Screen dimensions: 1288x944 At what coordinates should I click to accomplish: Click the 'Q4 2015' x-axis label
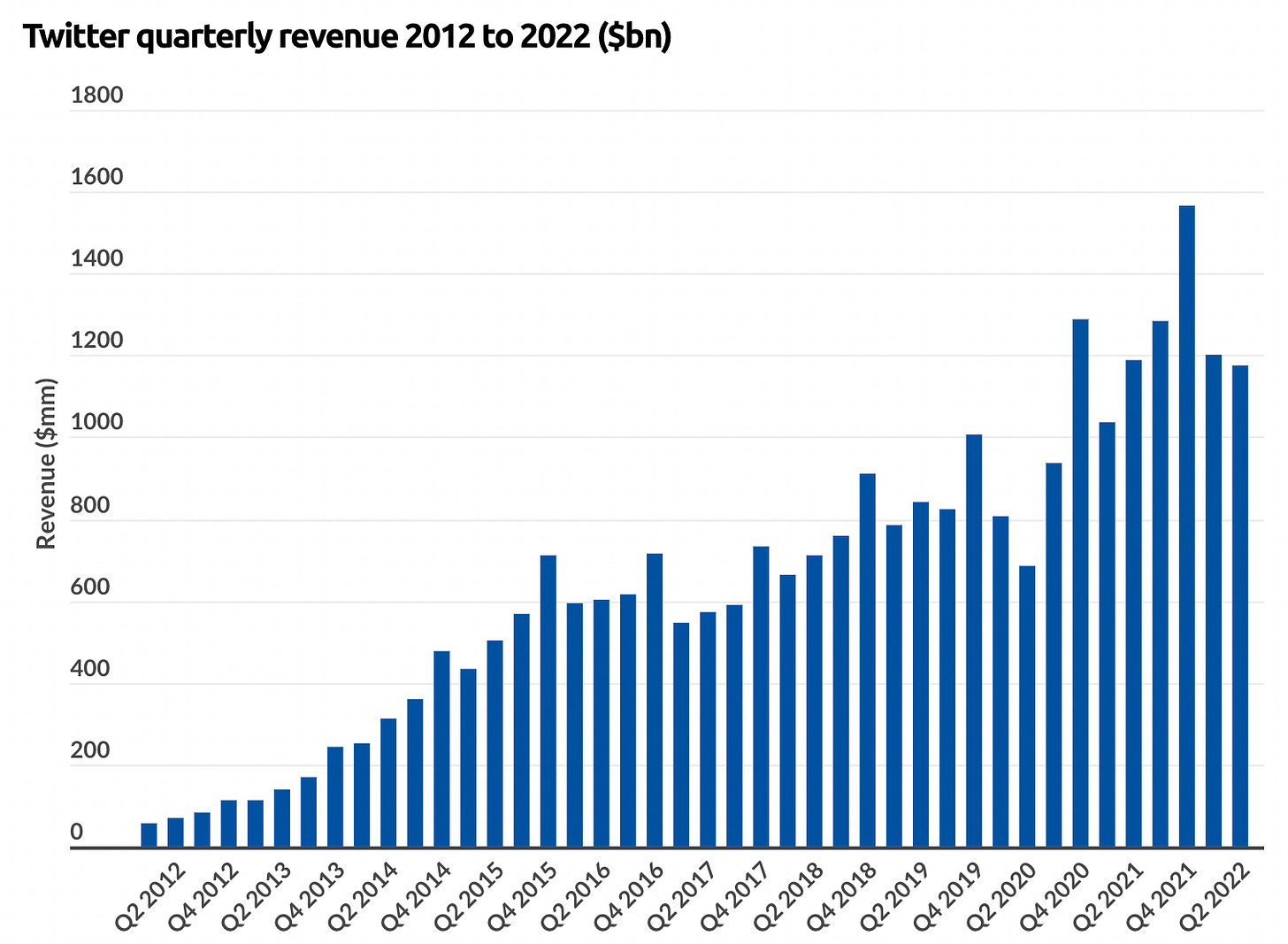tap(523, 895)
